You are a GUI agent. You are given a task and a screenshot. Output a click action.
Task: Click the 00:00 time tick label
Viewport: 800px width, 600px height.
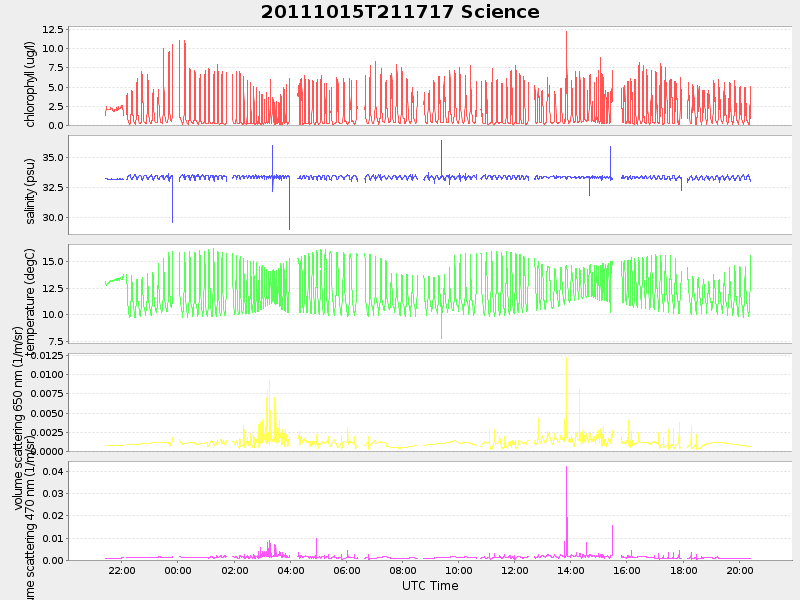[178, 570]
